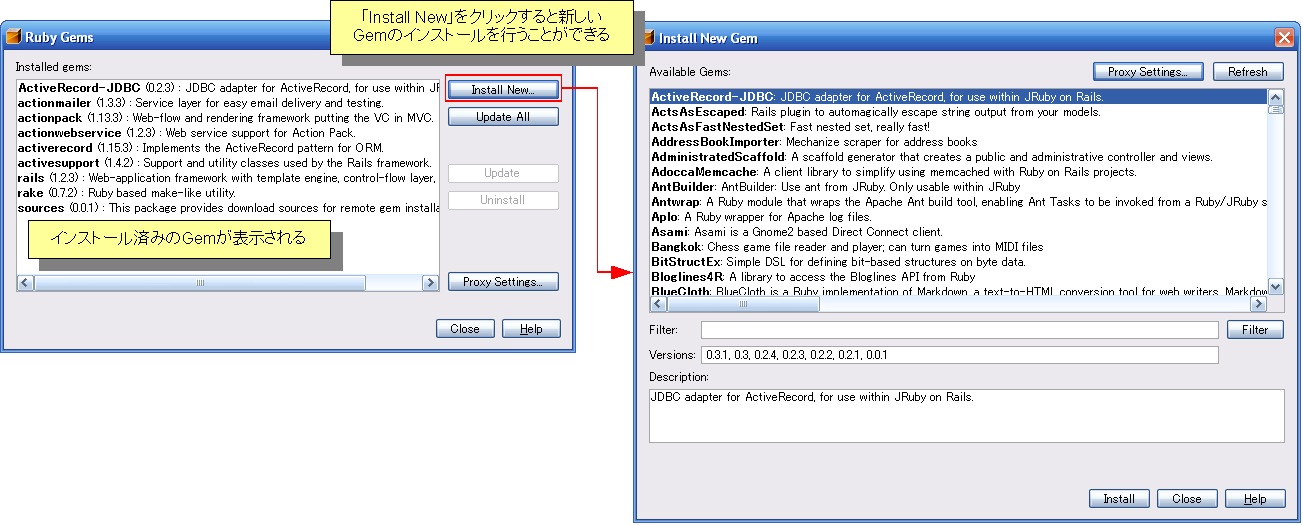Viewport: 1303px width, 525px height.
Task: Select ActsAsEscaped in available gems
Action: coord(958,112)
